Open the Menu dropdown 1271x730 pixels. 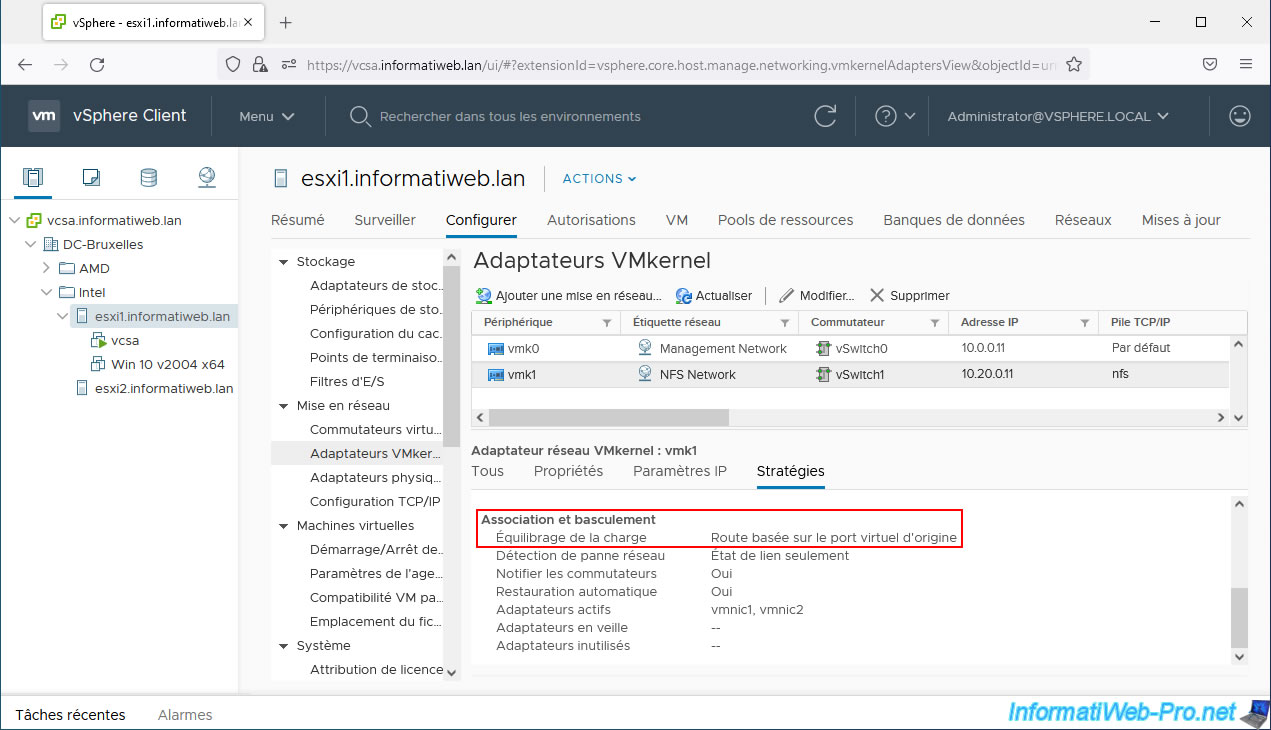tap(267, 116)
